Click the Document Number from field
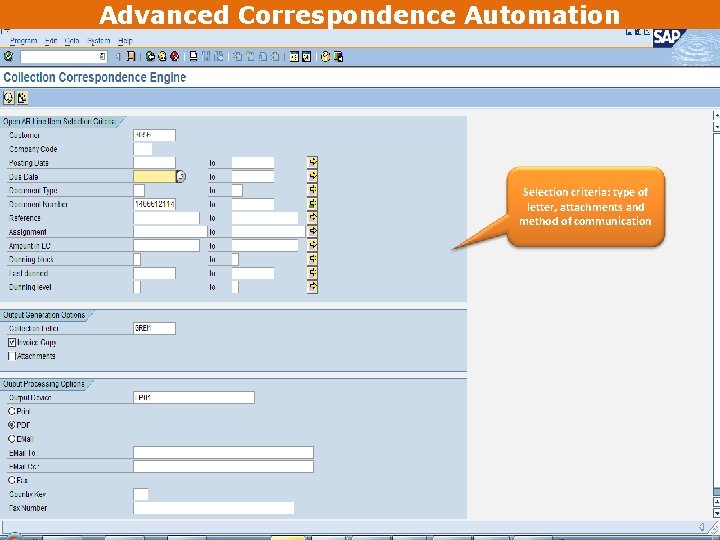This screenshot has width=720, height=540. tap(154, 204)
